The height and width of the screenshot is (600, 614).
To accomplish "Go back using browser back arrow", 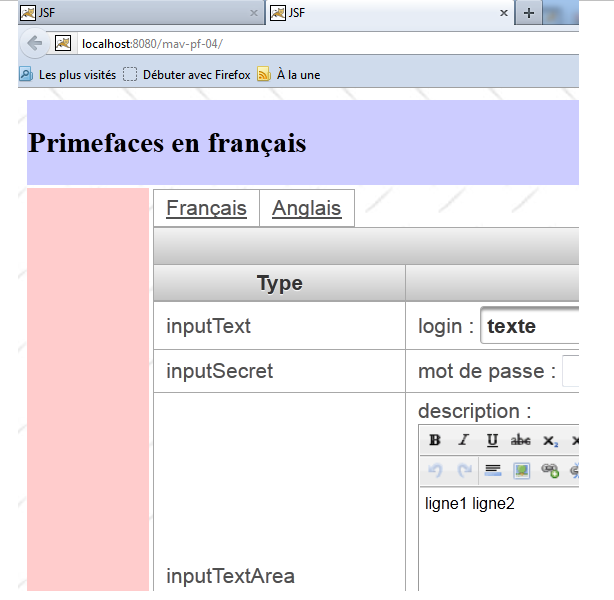I will coord(34,43).
